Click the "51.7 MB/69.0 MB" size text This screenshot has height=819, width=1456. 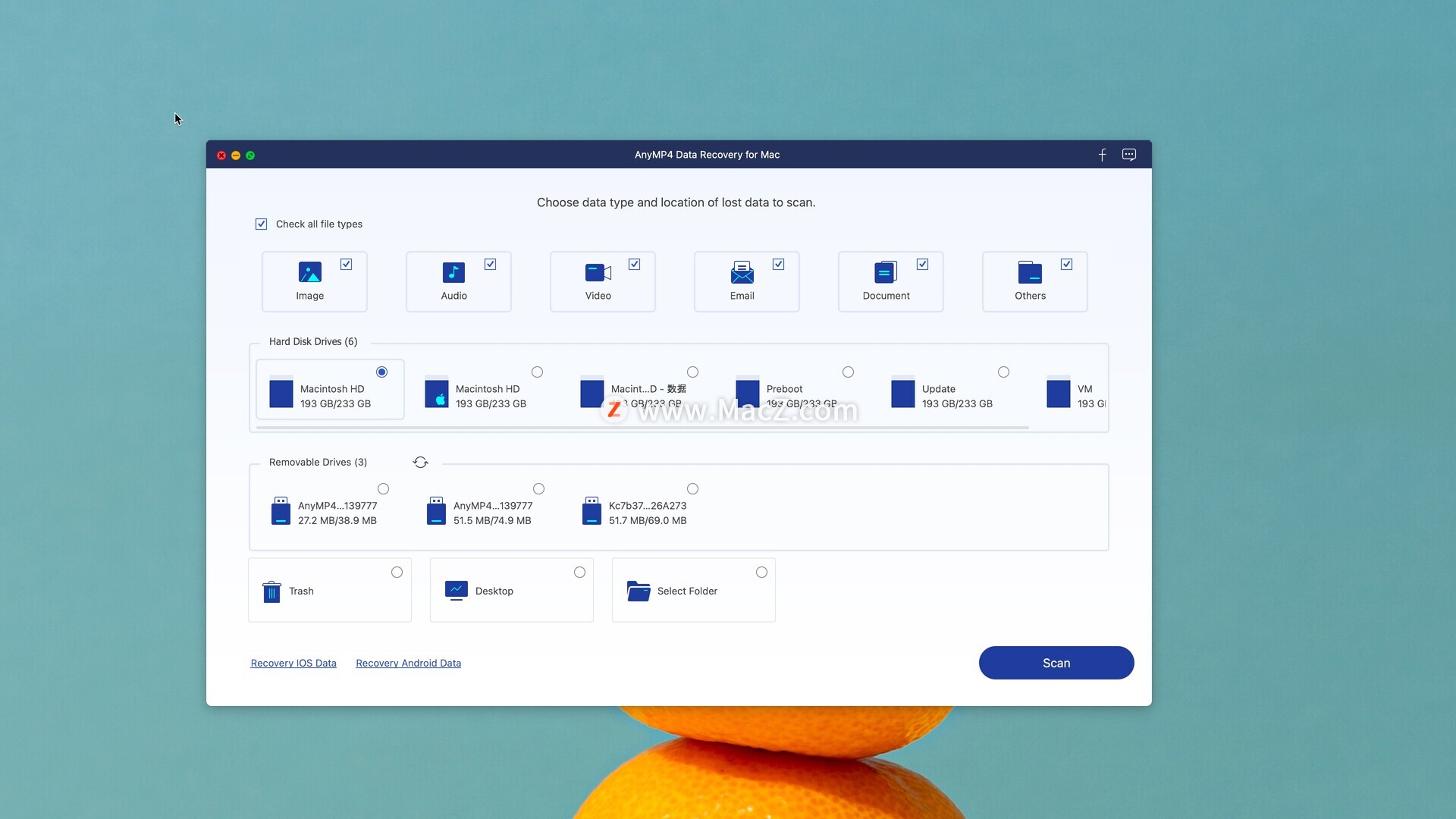pyautogui.click(x=648, y=521)
